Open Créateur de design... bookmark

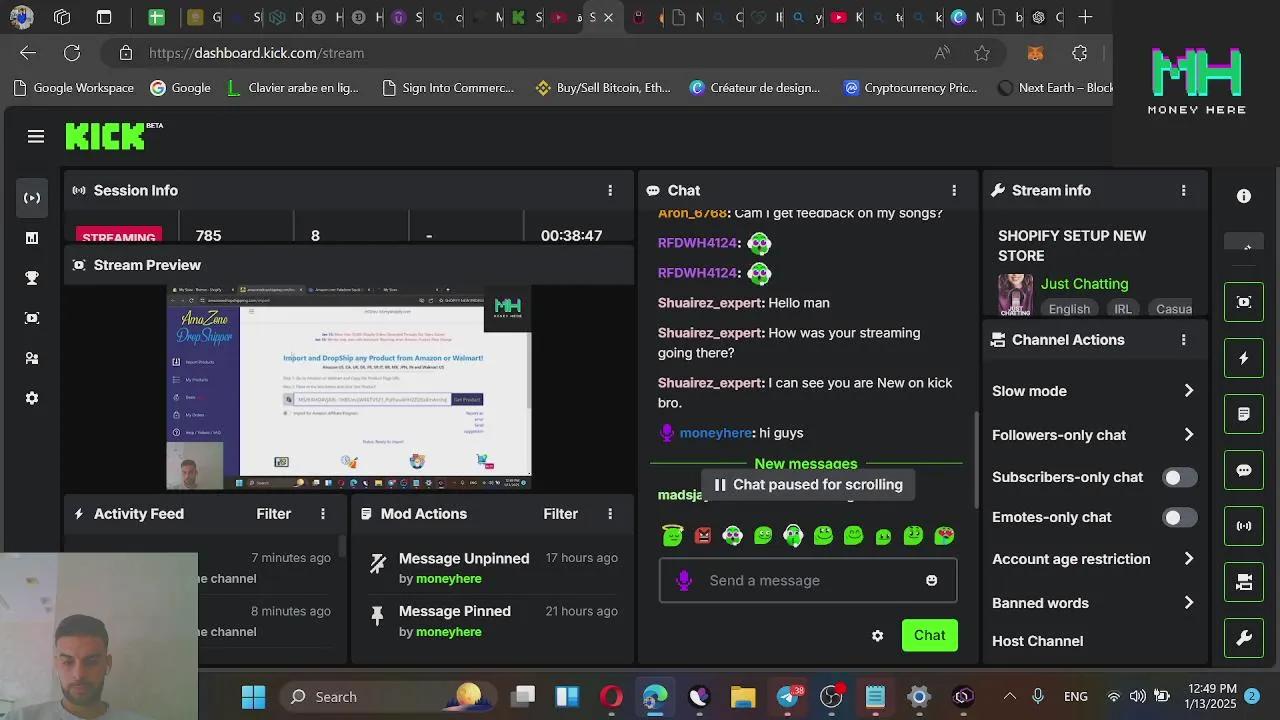coord(755,88)
